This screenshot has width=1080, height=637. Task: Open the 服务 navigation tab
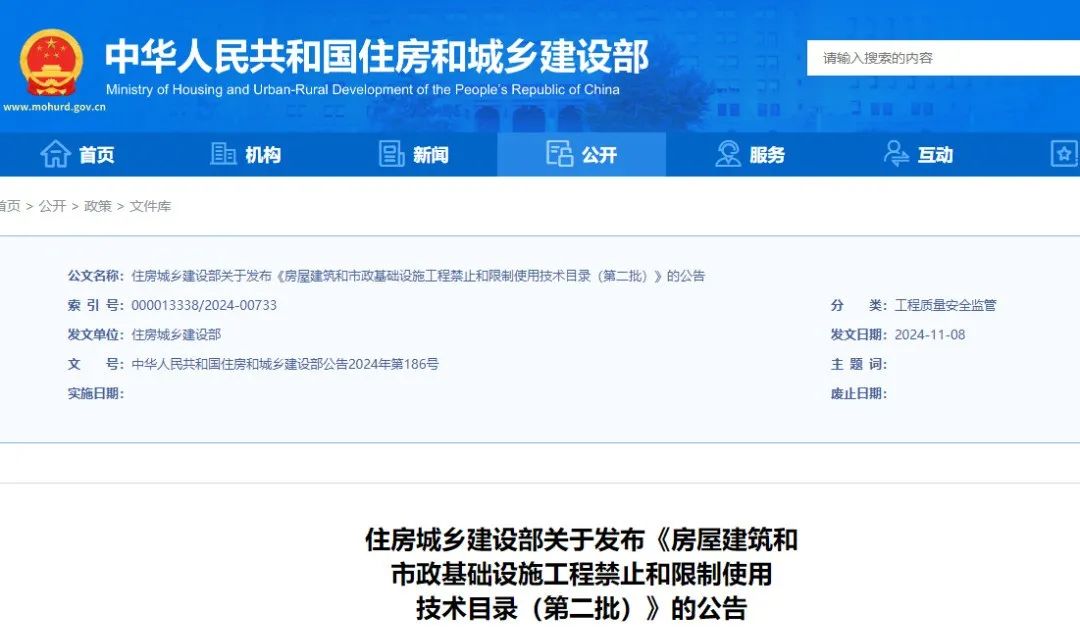749,154
